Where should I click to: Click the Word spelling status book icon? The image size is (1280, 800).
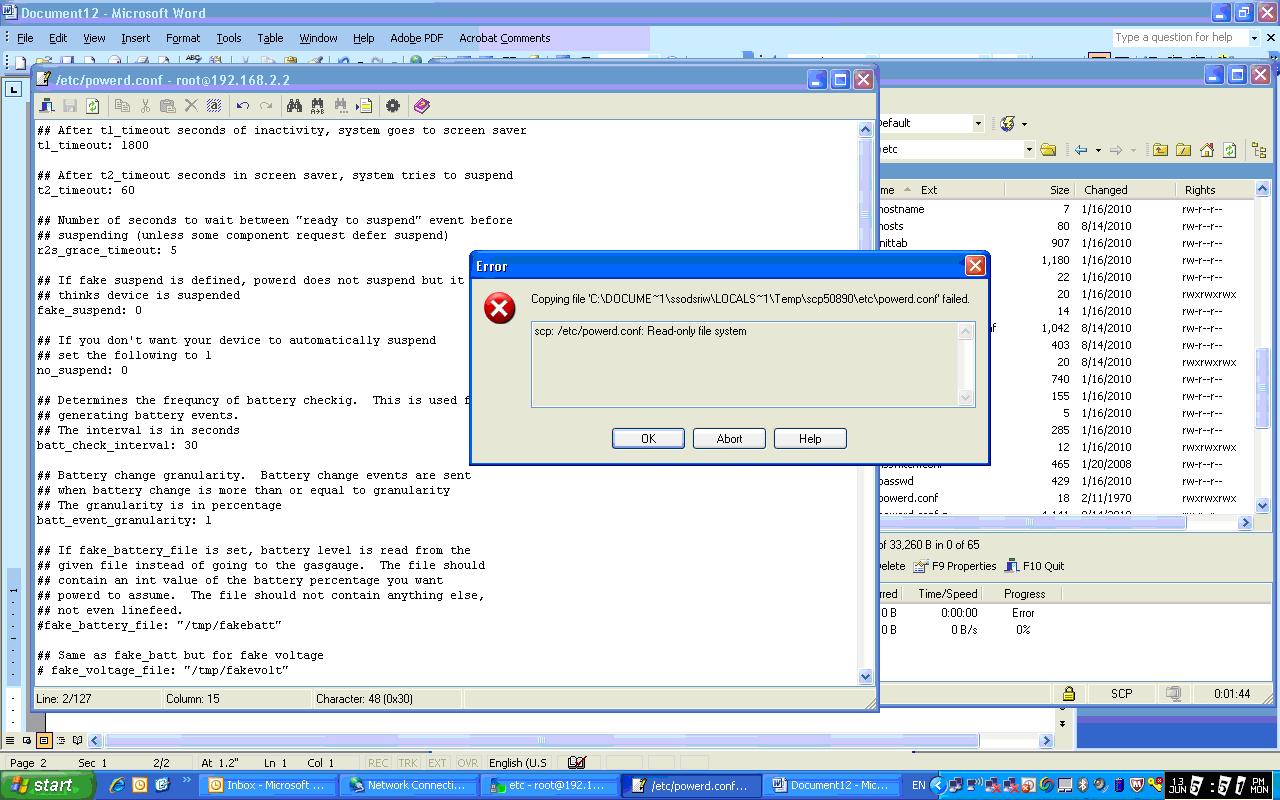pos(576,762)
